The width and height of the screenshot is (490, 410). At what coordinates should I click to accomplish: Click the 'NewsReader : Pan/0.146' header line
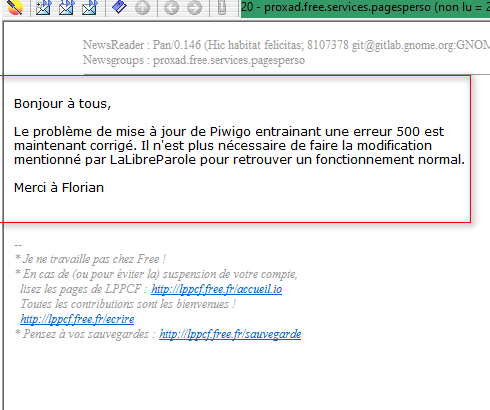286,45
